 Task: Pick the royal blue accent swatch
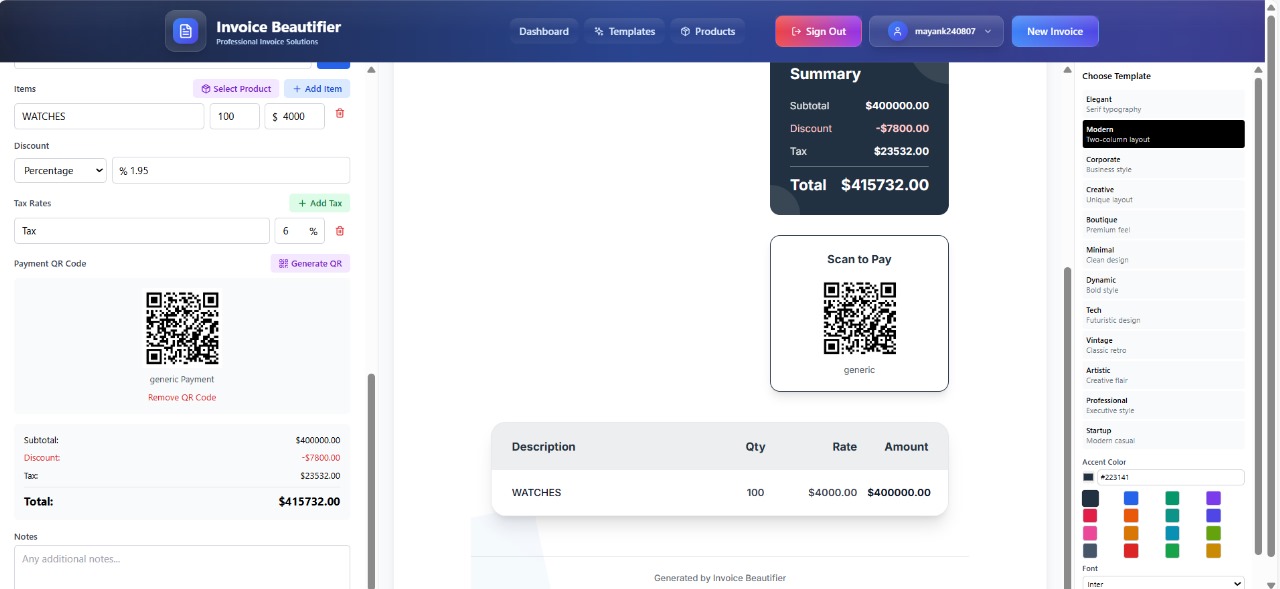[1131, 498]
